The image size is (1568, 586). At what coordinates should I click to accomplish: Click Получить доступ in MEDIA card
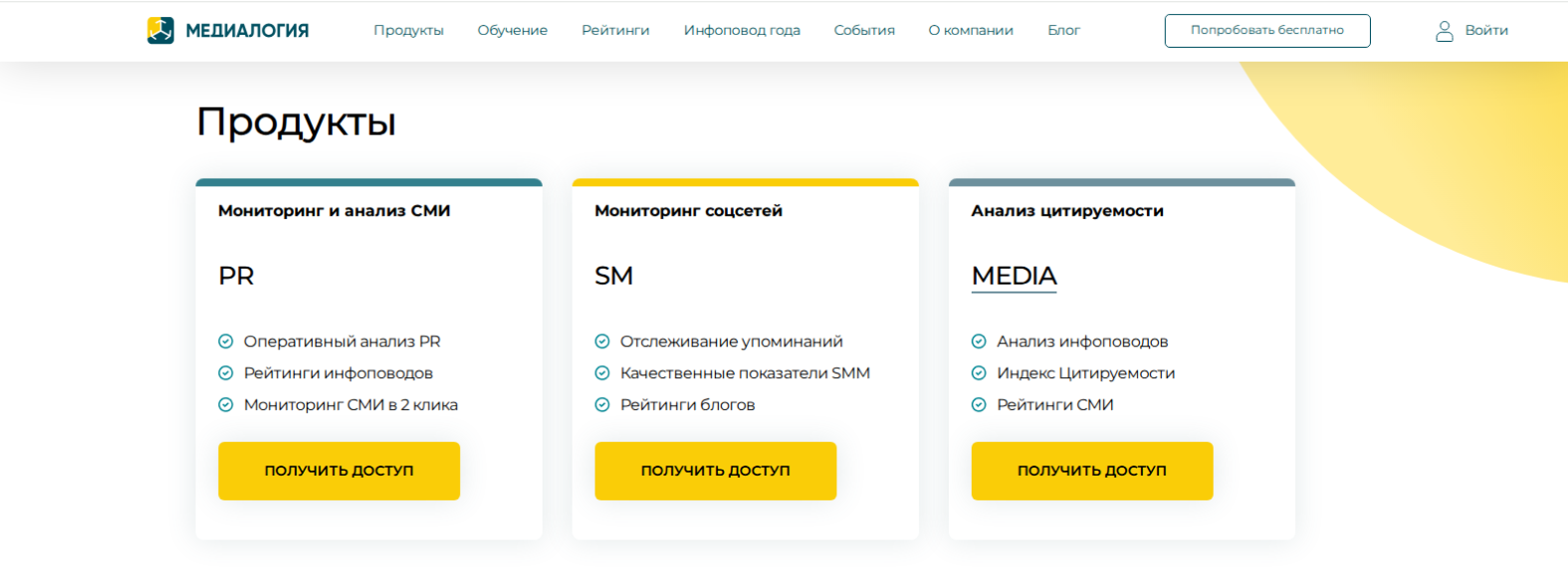1092,471
